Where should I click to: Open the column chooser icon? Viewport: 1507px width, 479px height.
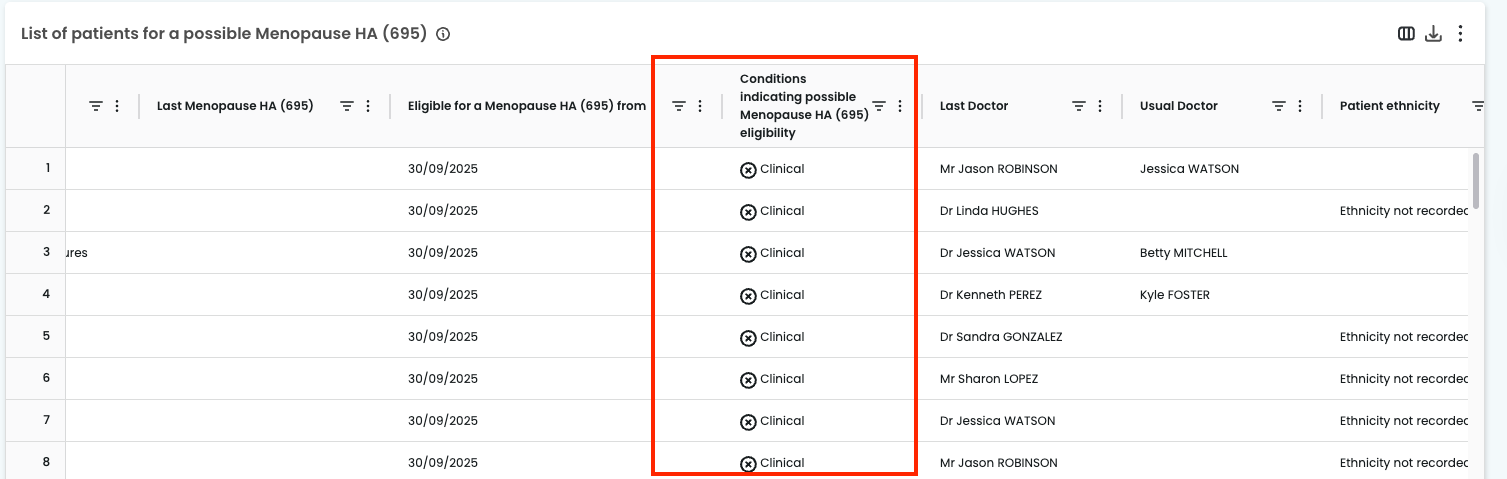[x=1406, y=34]
